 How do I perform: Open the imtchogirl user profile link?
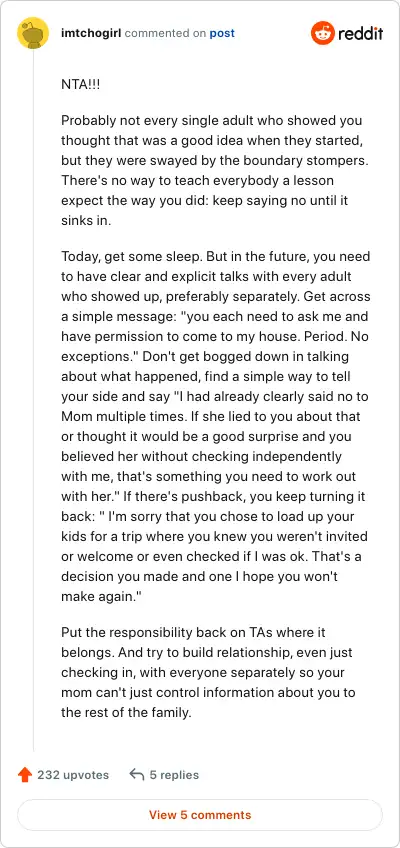pos(92,33)
